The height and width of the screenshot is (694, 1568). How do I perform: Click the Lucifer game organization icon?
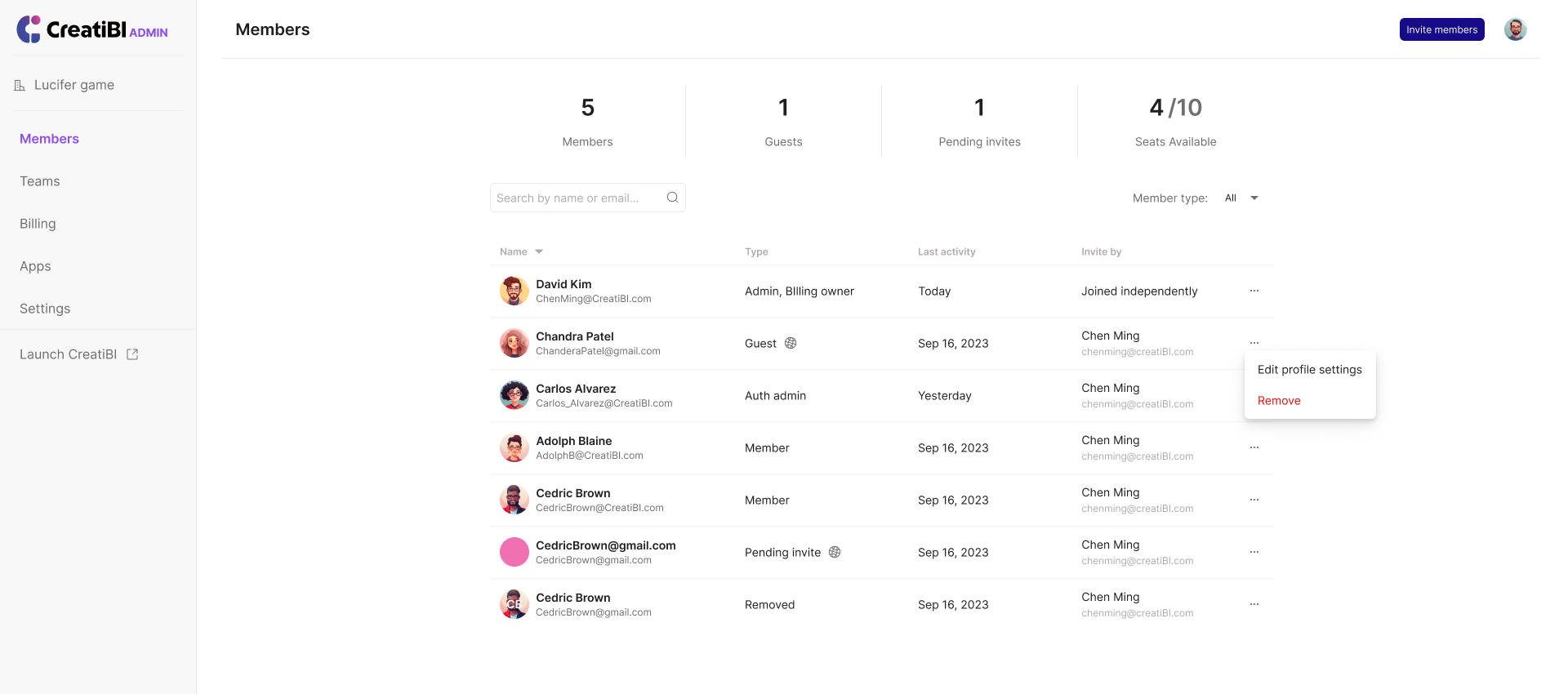20,85
